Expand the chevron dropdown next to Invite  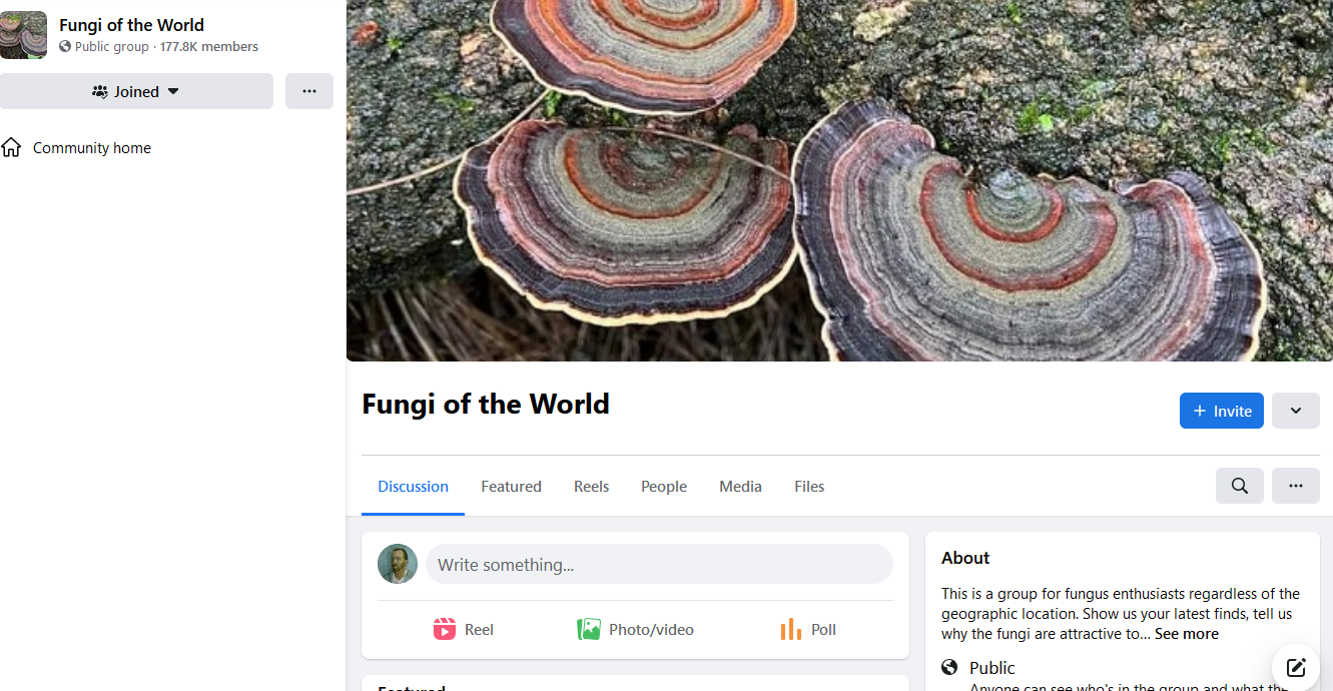(1296, 411)
